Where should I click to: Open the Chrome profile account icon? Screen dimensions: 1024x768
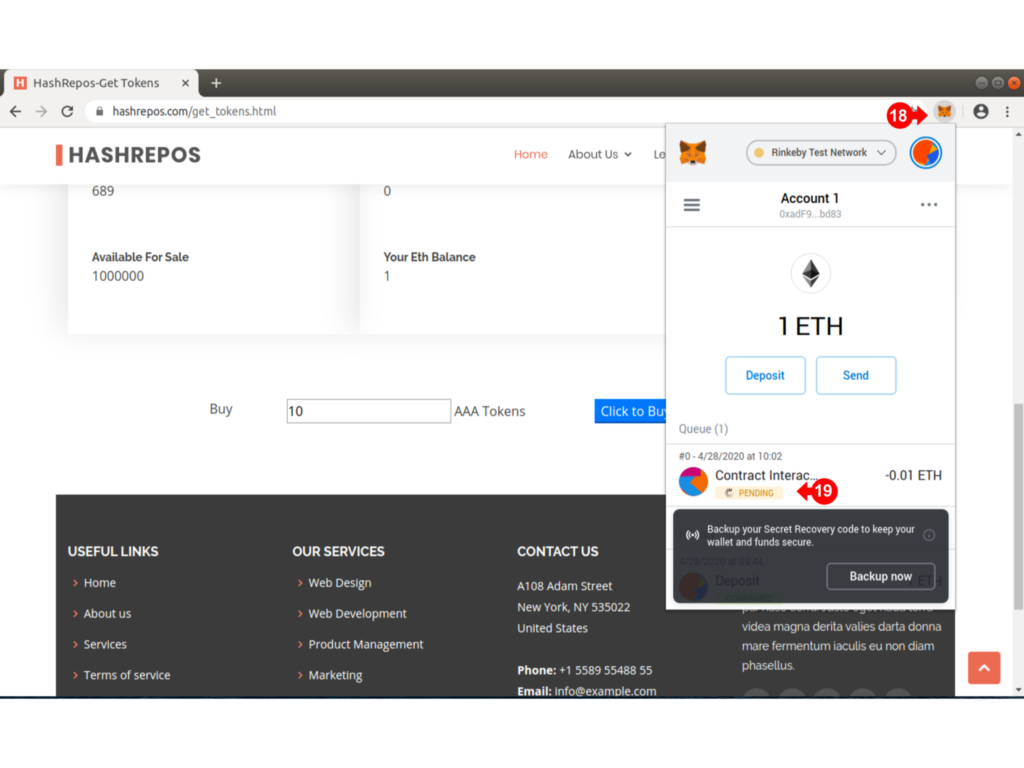(980, 112)
